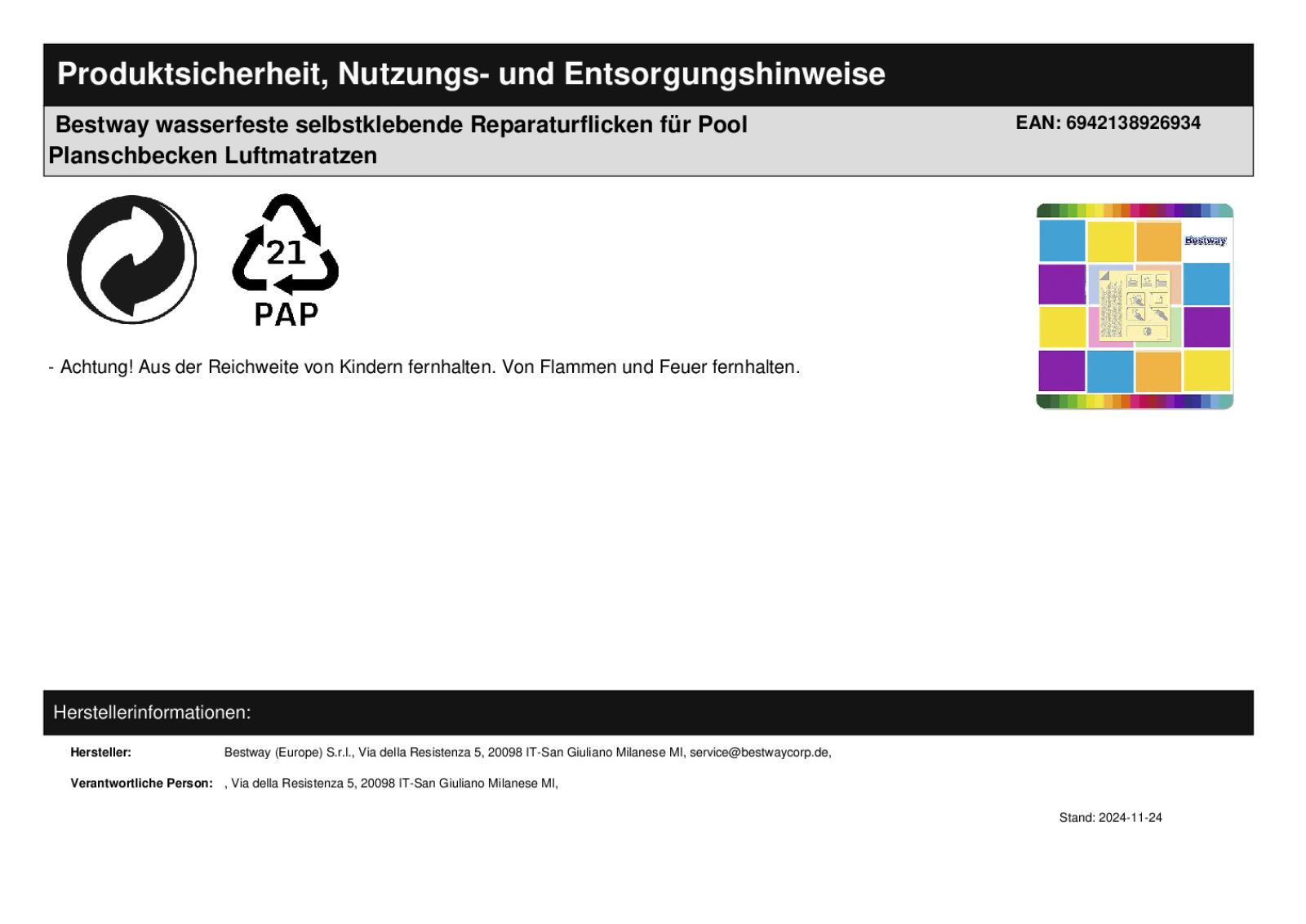Click the 'Herstellerinformationen:' section header
1306x924 pixels.
(x=152, y=713)
